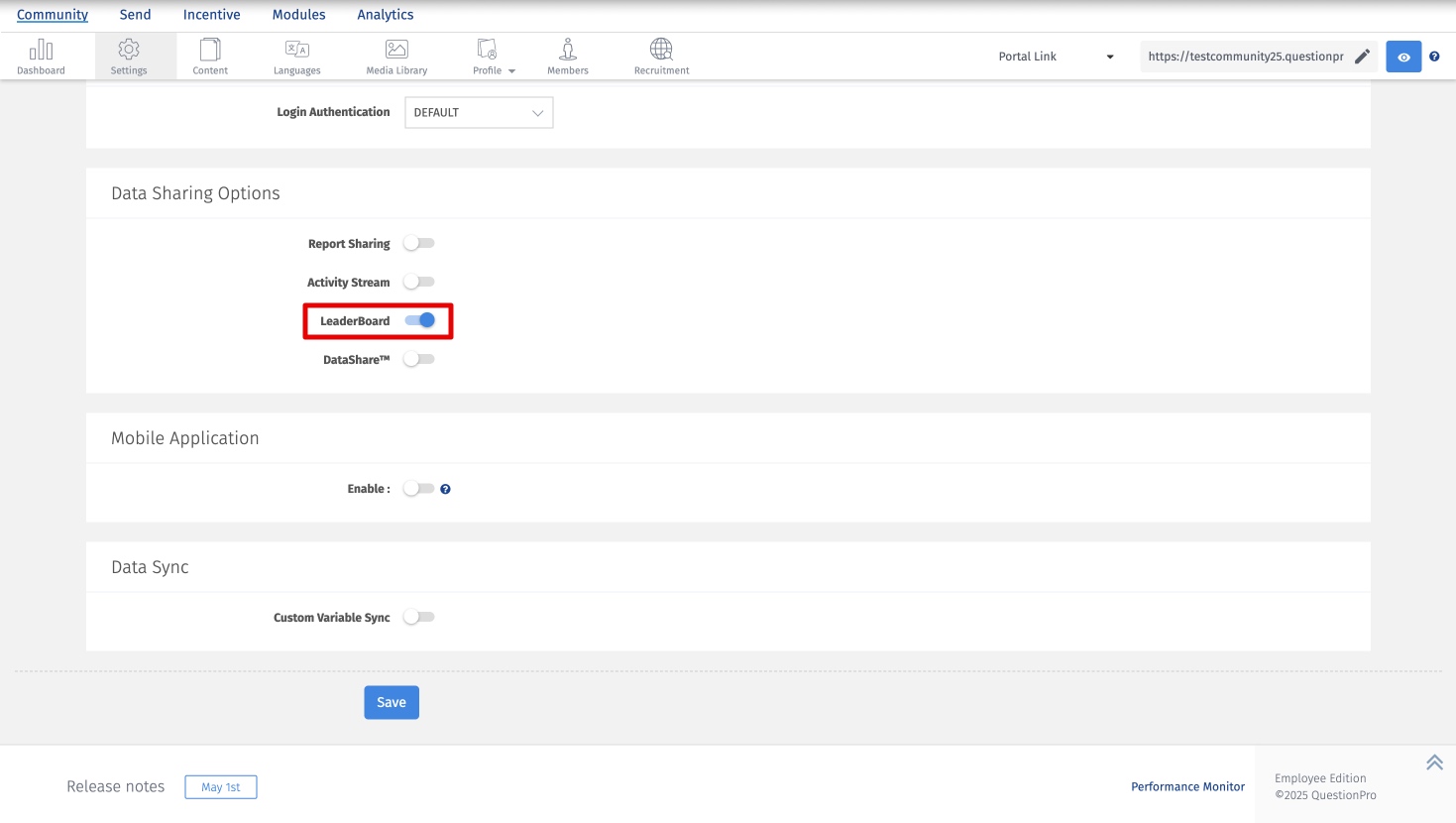
Task: Turn on the Activity Stream toggle
Action: tap(419, 282)
